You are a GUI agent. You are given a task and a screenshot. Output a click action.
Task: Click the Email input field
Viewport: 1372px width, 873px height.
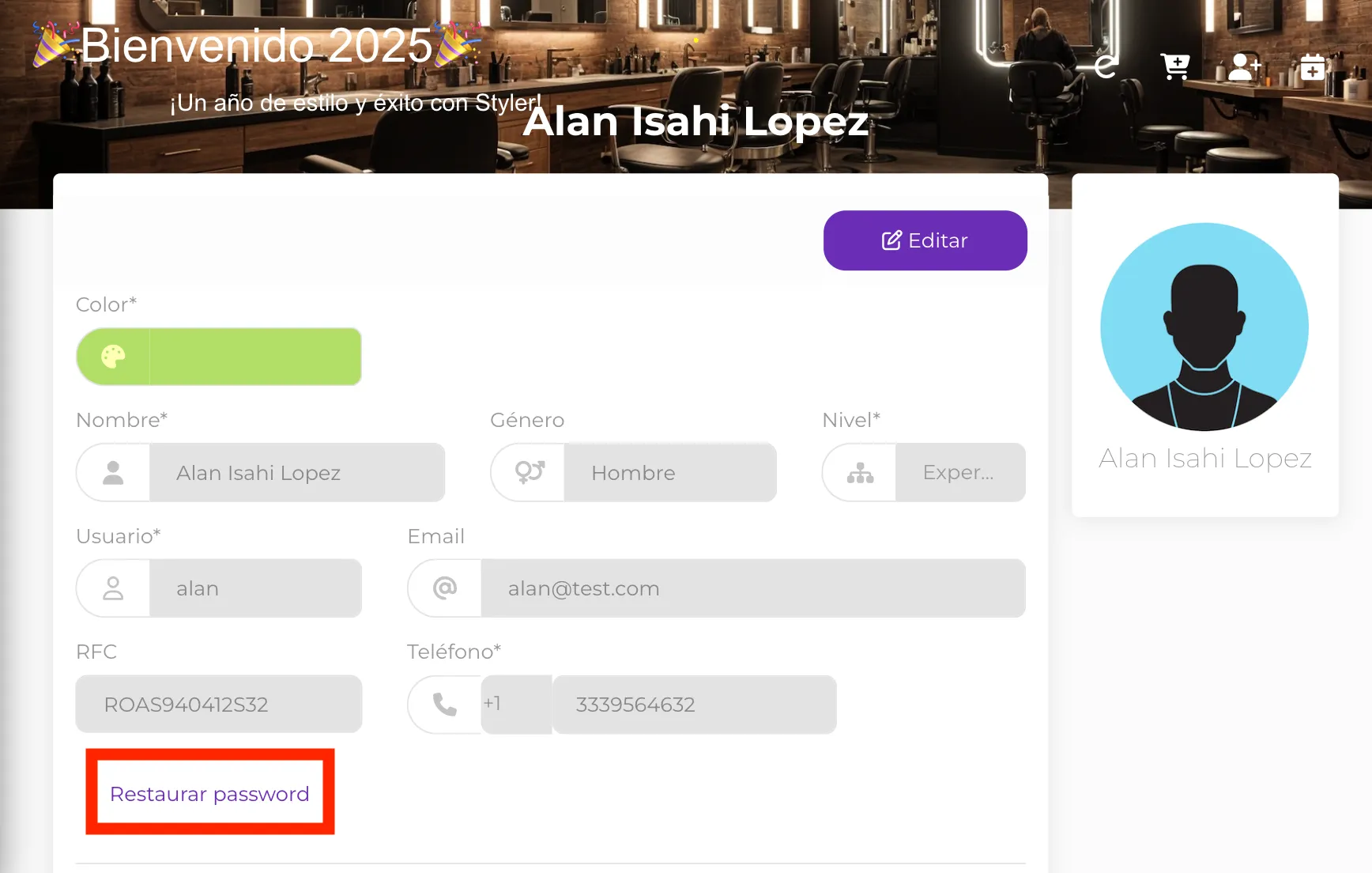[x=752, y=588]
